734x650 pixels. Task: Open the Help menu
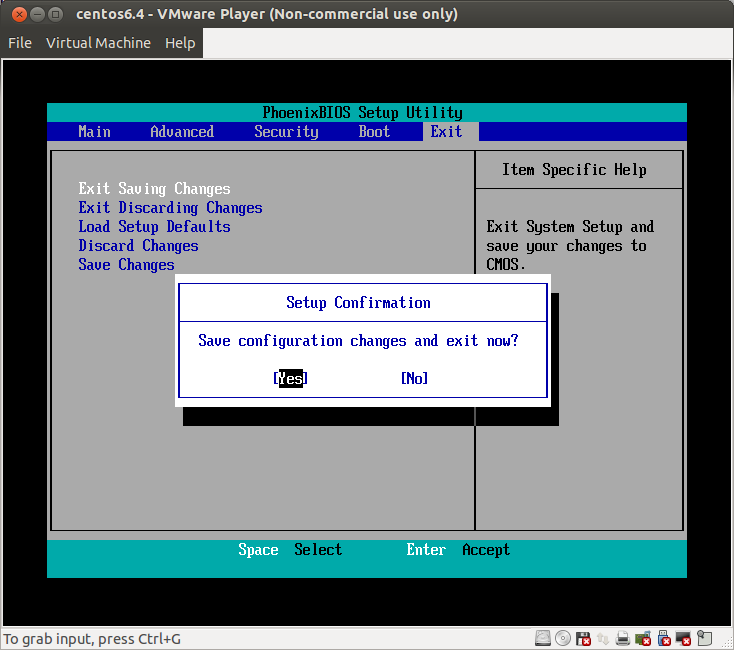[180, 43]
